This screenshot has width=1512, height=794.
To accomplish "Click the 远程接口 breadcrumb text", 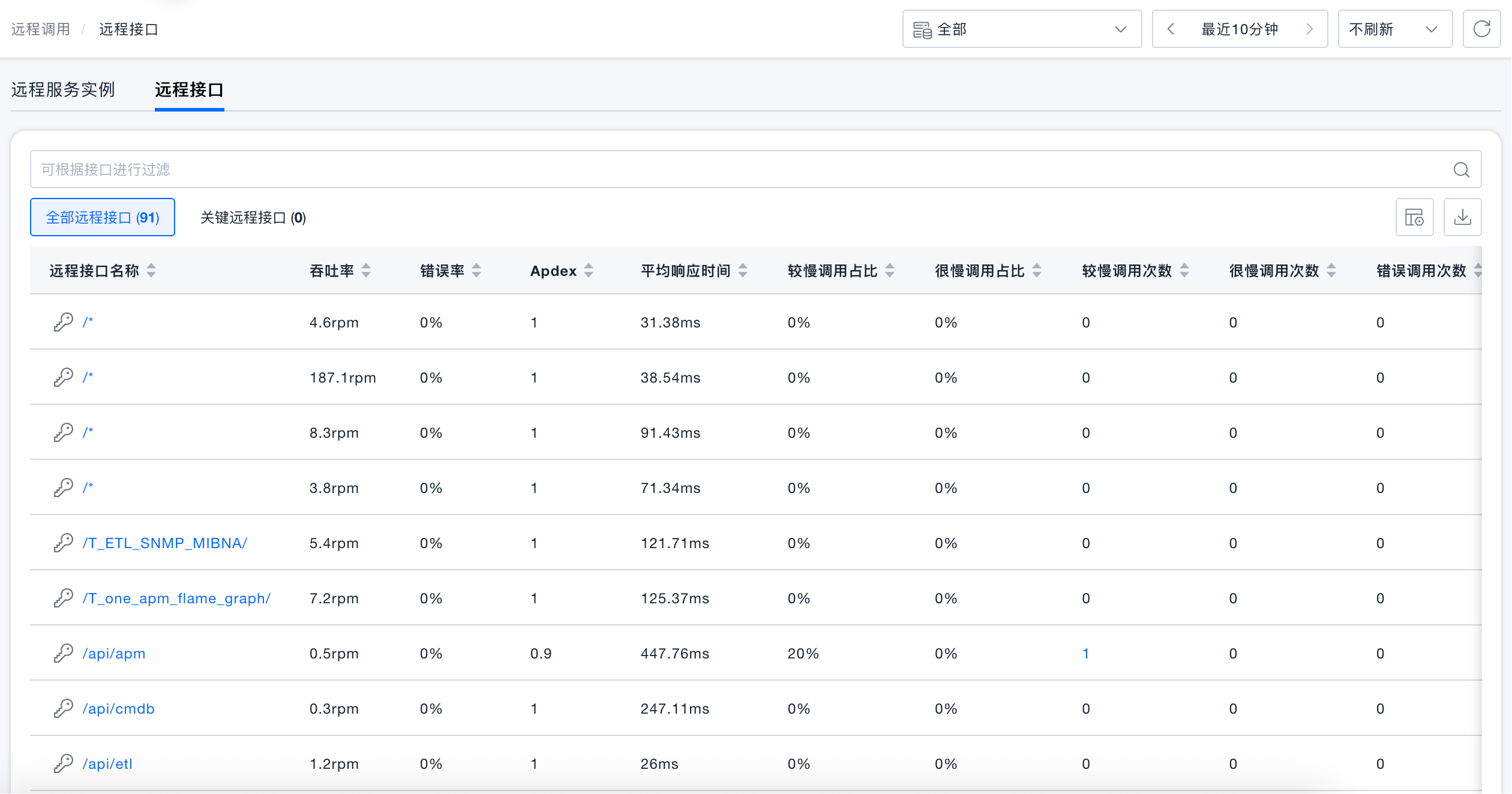I will pyautogui.click(x=128, y=29).
